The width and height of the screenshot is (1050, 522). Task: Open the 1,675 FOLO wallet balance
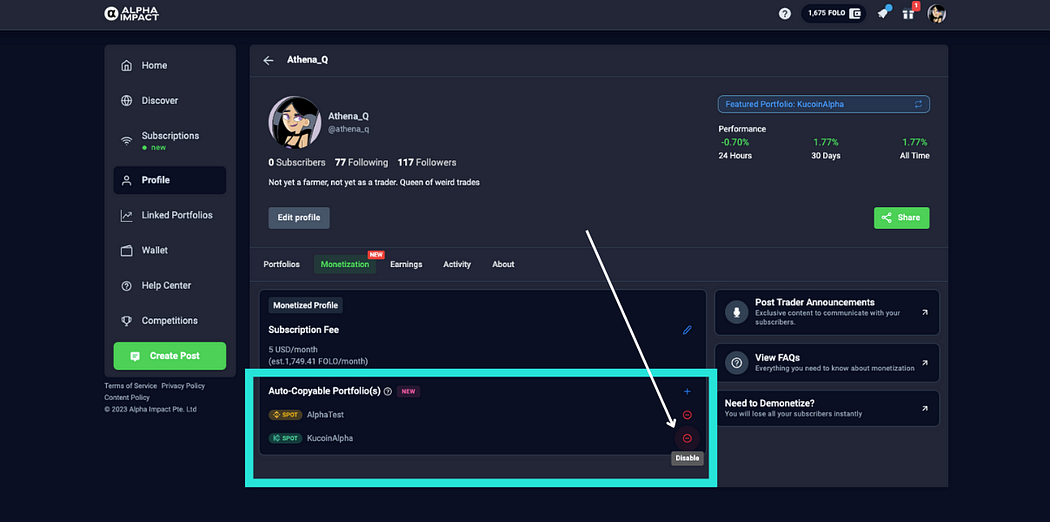tap(833, 13)
